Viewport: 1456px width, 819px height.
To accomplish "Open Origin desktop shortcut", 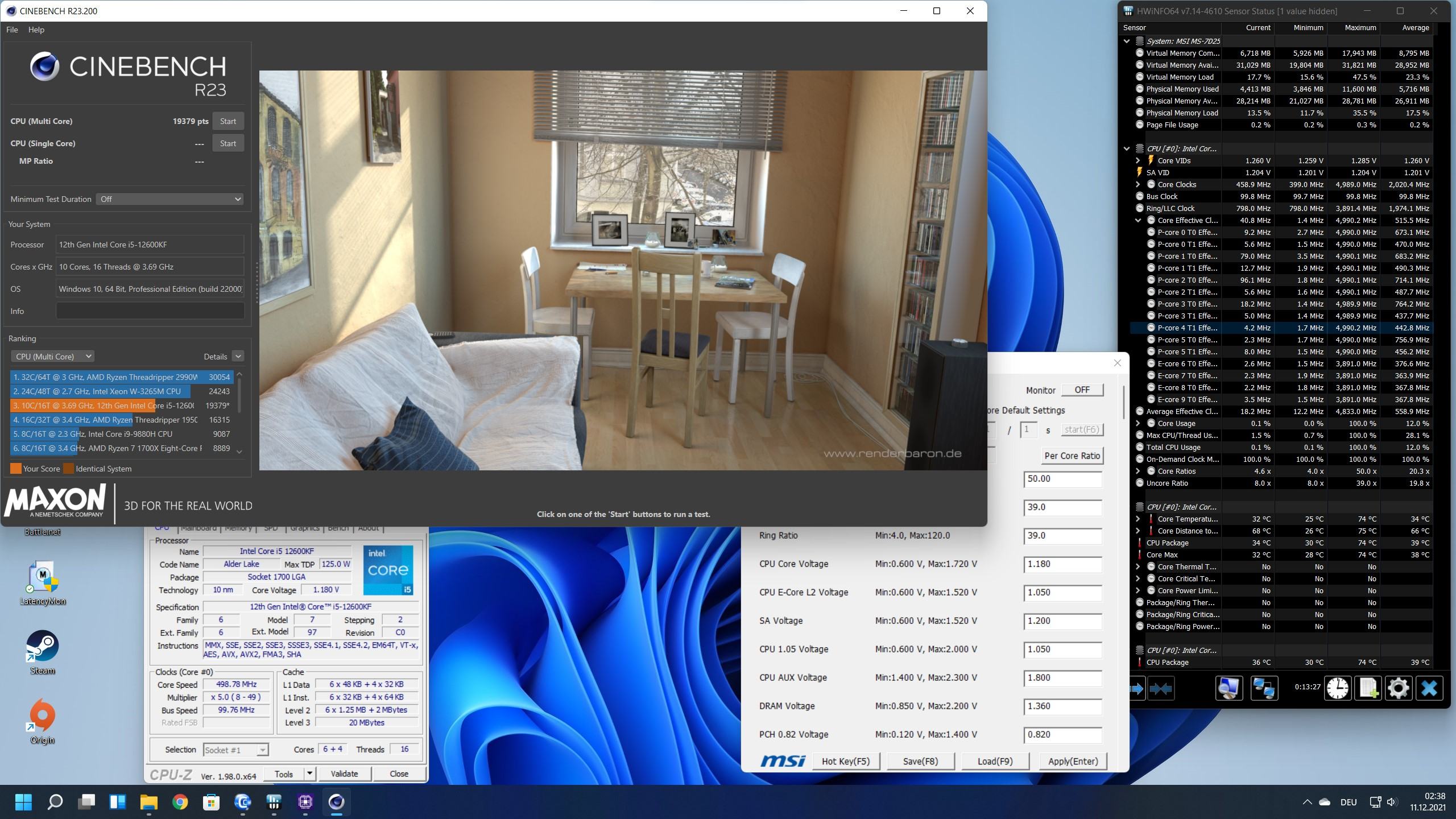I will click(43, 722).
